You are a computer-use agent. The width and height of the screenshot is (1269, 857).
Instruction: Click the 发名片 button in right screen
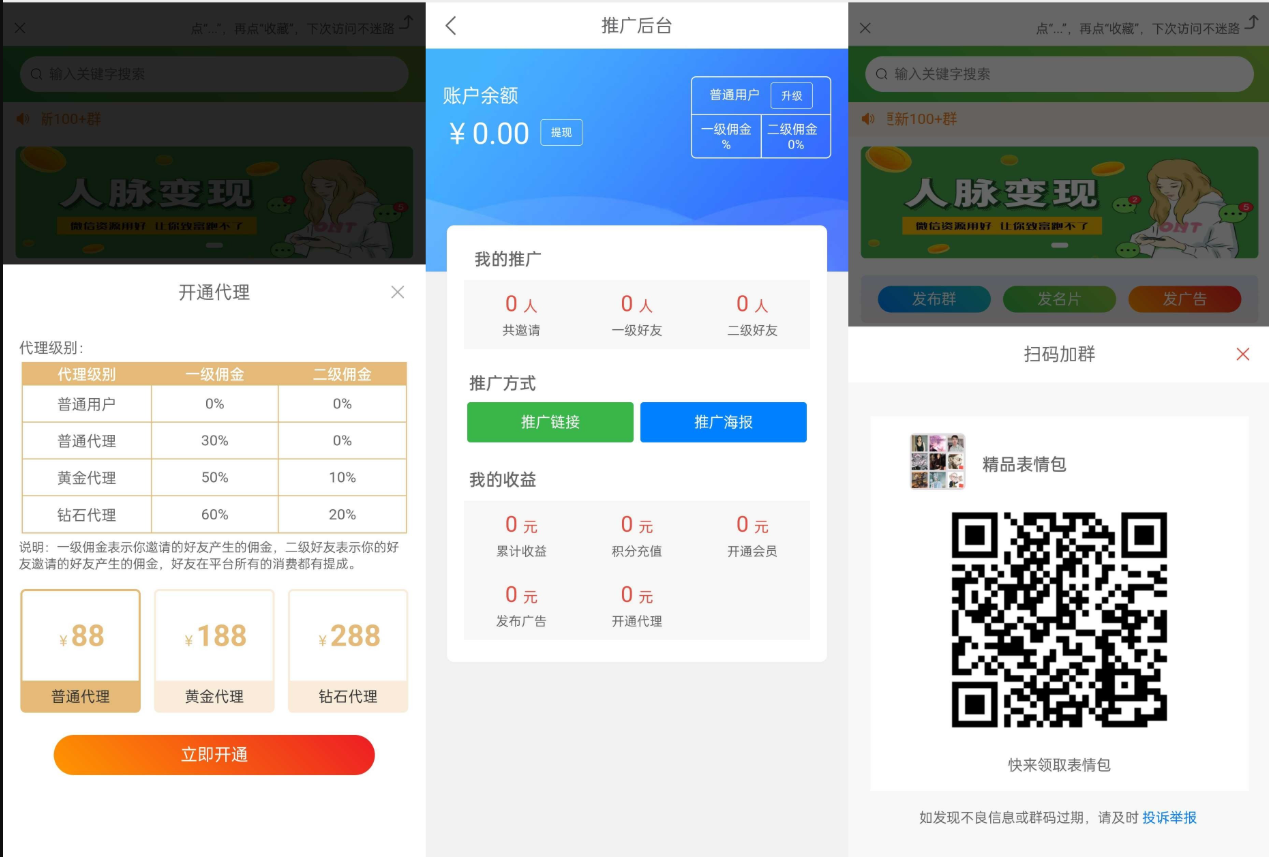[1059, 299]
